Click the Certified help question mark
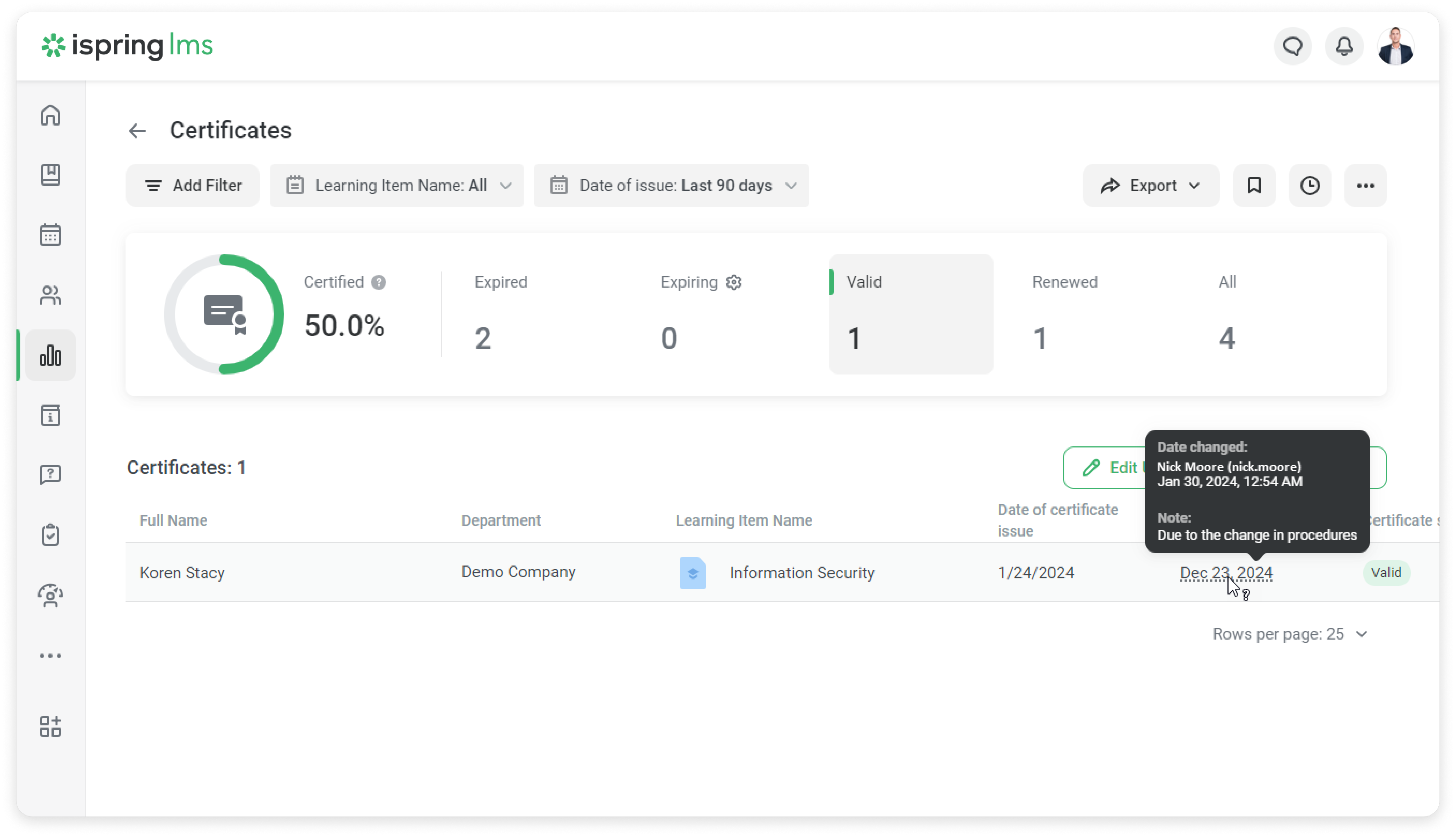 click(x=378, y=282)
